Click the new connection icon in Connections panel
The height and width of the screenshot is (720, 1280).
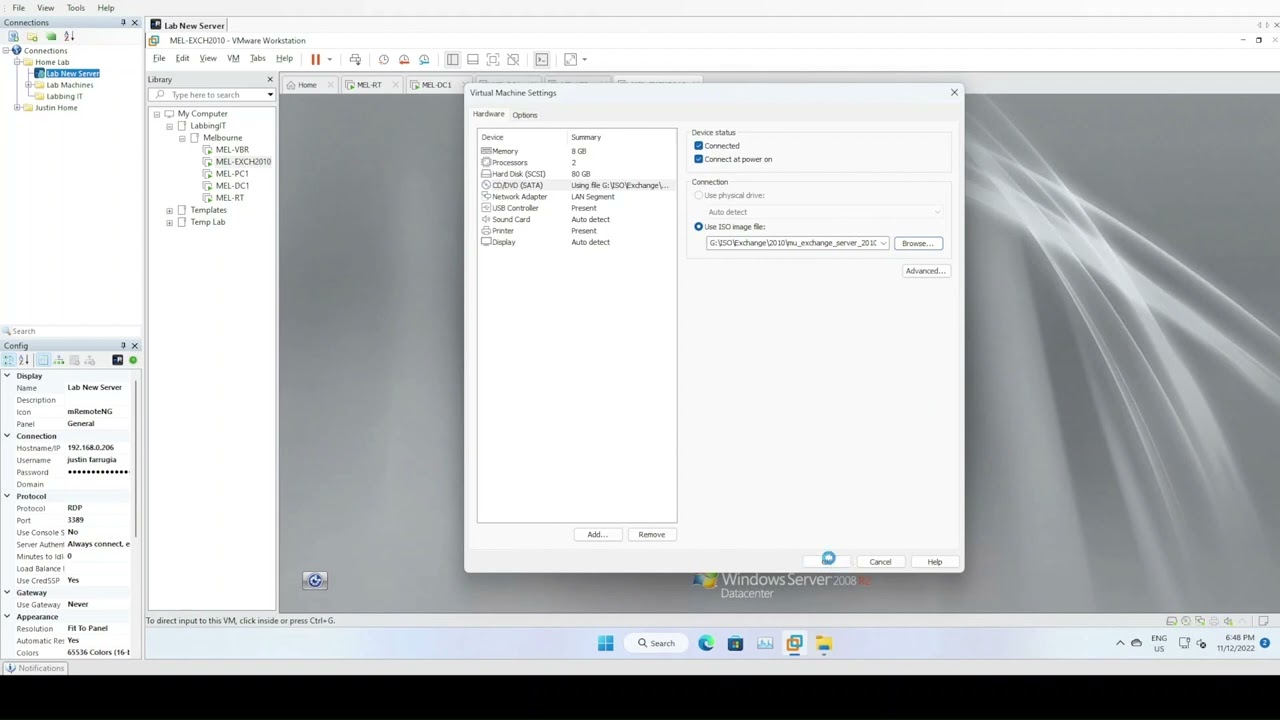pyautogui.click(x=14, y=36)
